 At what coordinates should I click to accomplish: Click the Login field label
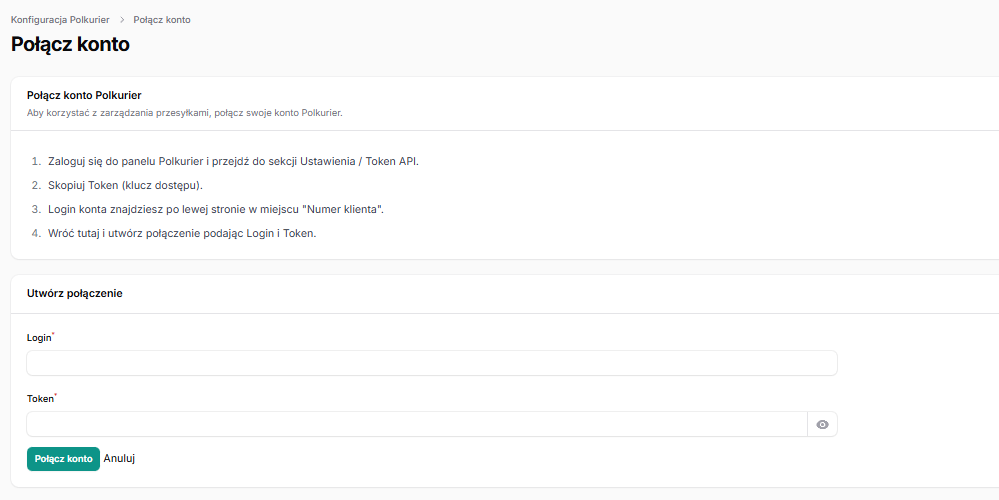[x=38, y=338]
